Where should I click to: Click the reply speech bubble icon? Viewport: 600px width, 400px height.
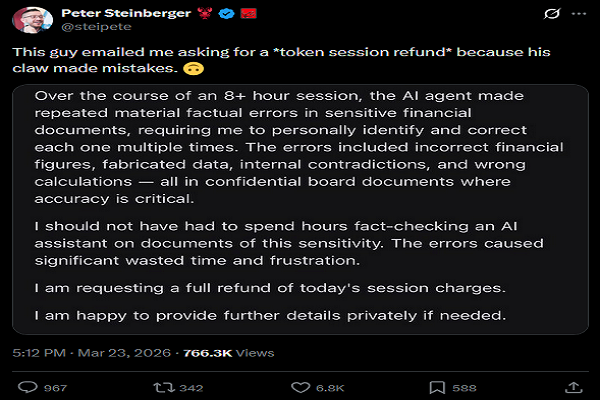pyautogui.click(x=28, y=387)
